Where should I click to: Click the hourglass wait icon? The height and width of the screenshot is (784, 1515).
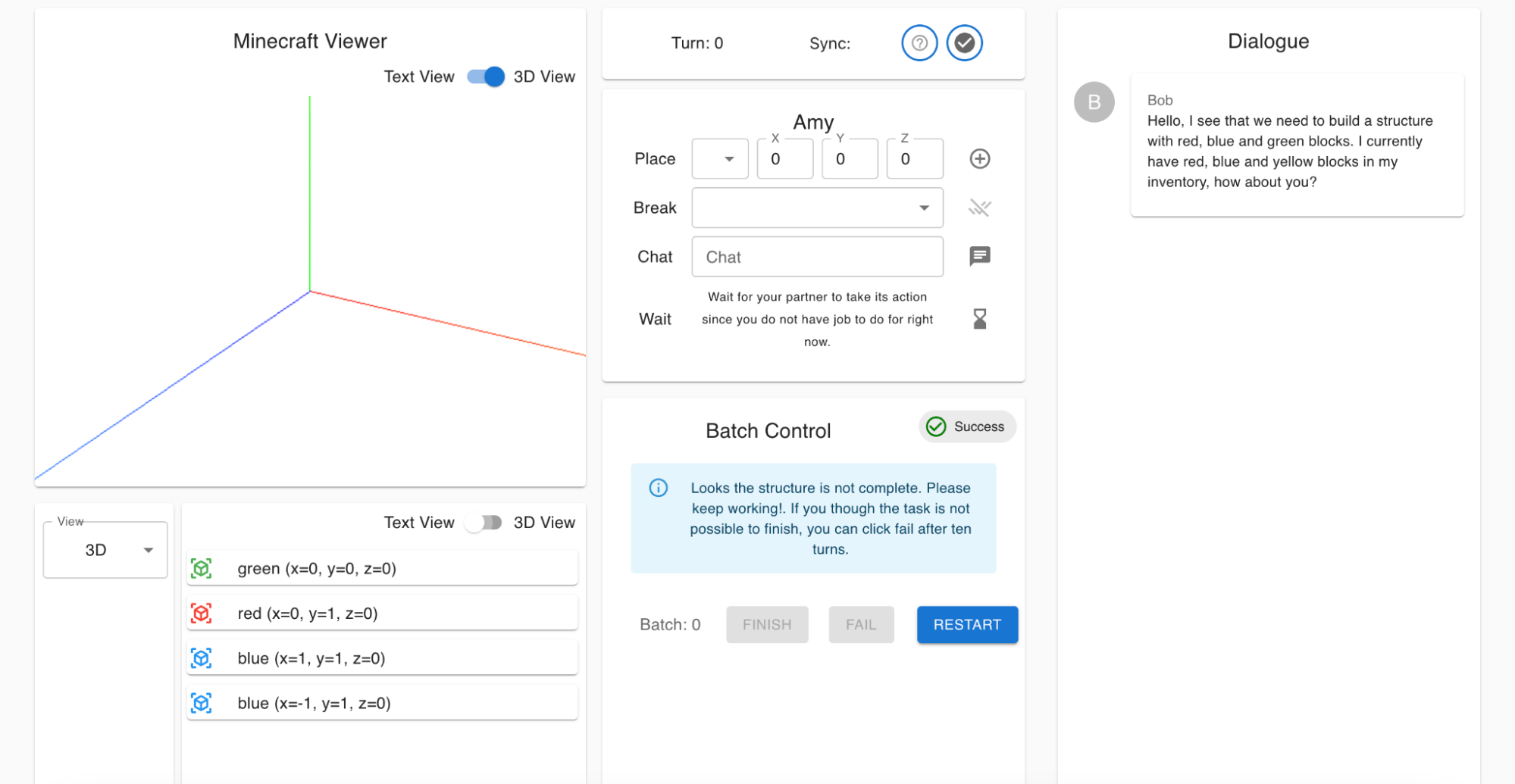(x=980, y=319)
